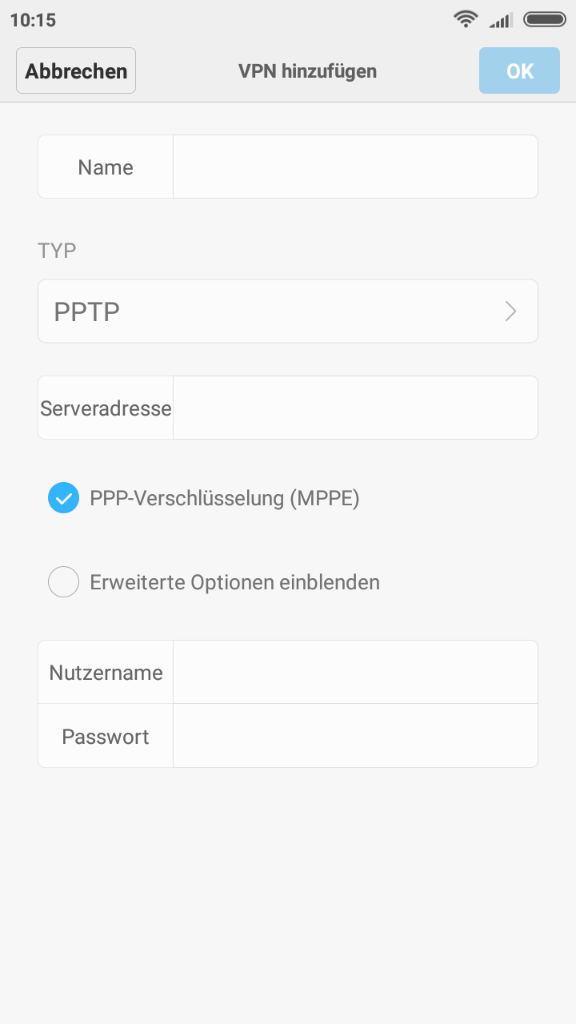Tap the battery indicator icon
The width and height of the screenshot is (576, 1024).
[x=545, y=20]
